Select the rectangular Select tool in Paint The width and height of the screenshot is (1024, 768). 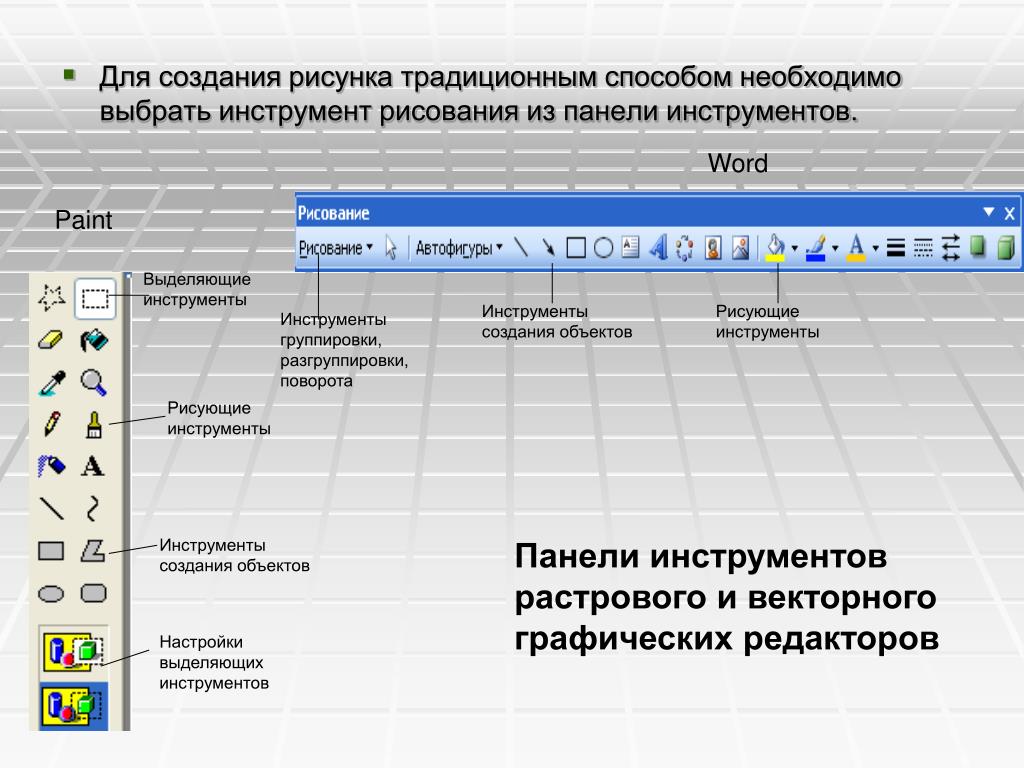(95, 299)
